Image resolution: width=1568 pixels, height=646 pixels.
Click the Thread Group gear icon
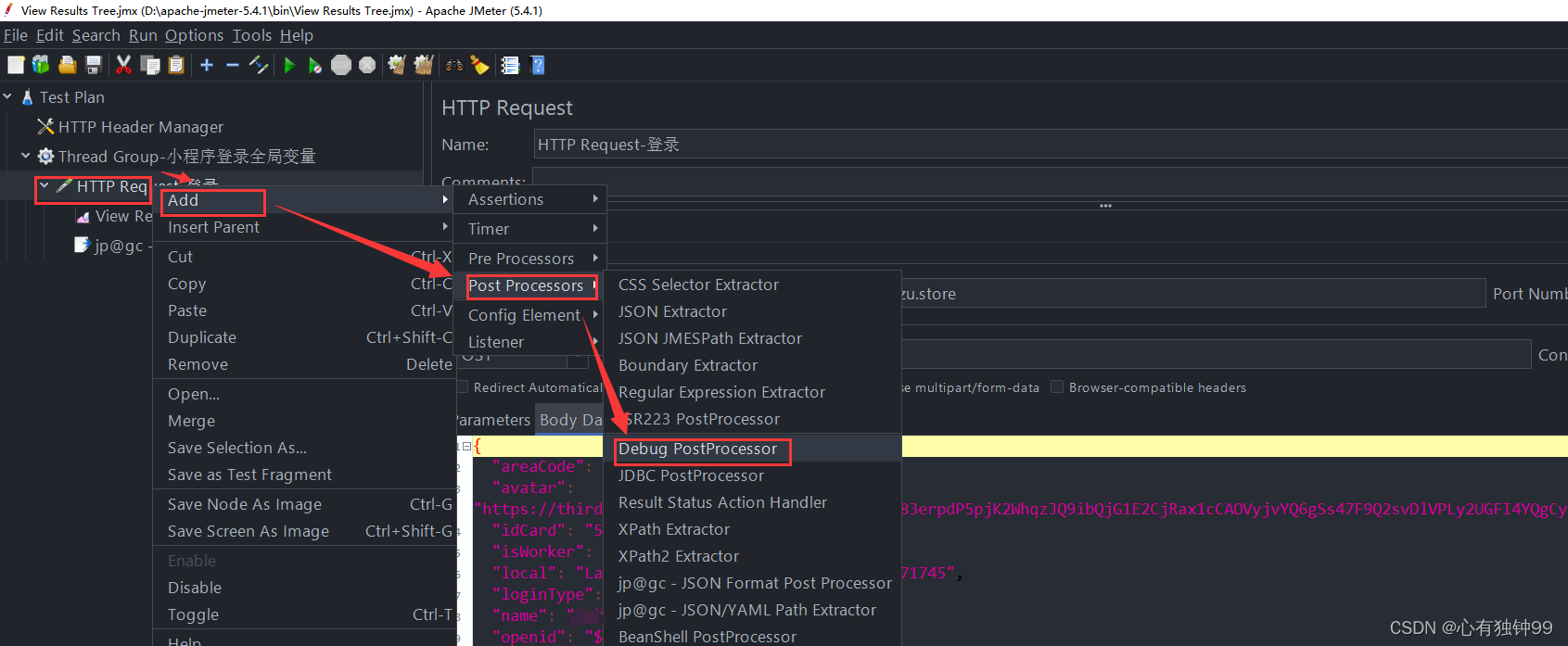(45, 156)
